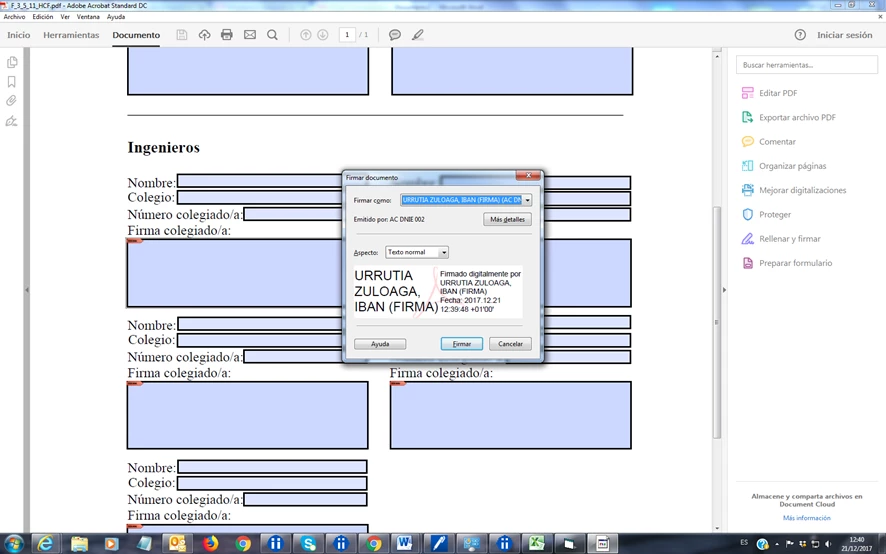
Task: Click the document vertical scrollbar thumb
Action: 717,322
